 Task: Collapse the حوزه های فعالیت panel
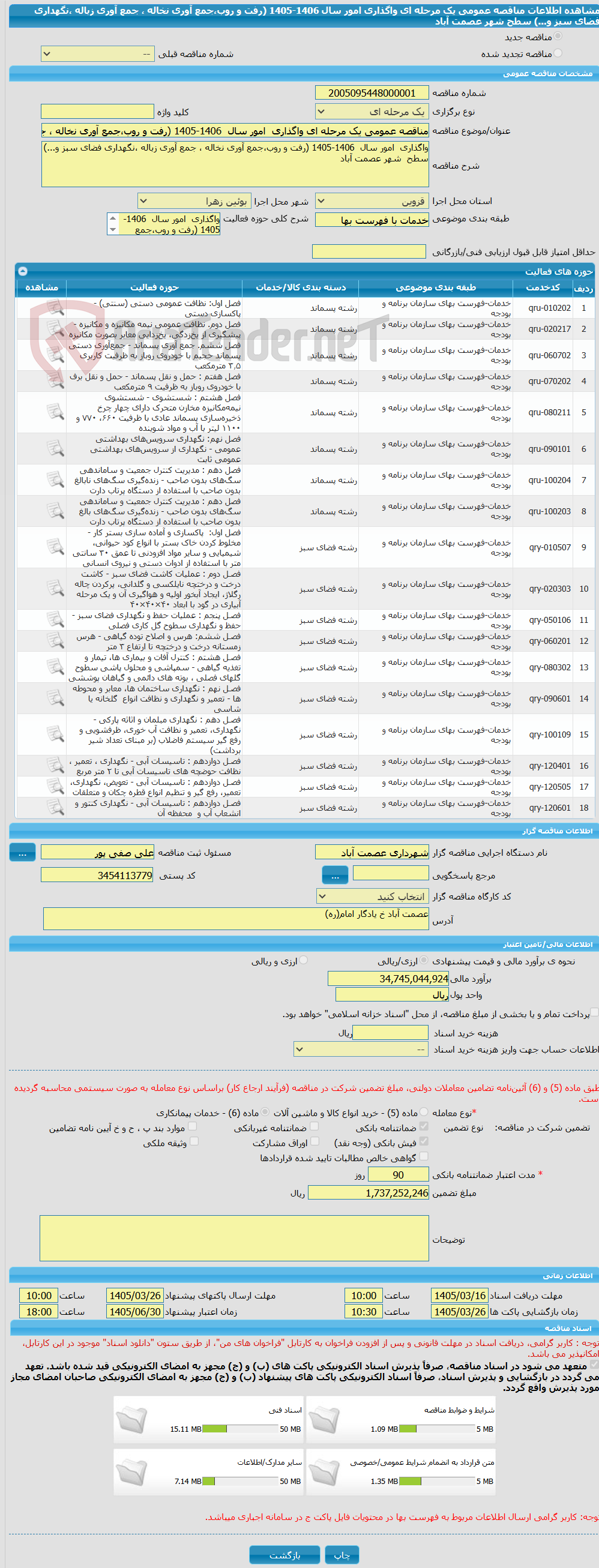[23, 271]
